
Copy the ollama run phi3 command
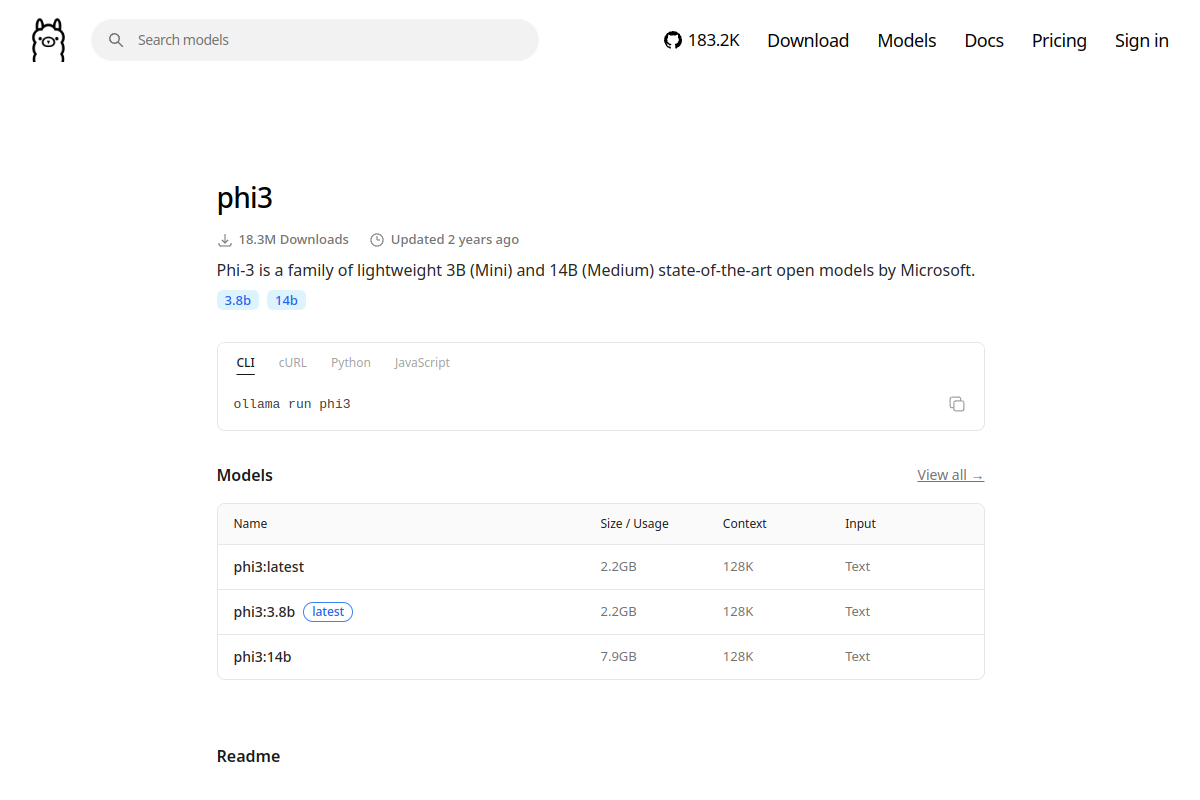[x=957, y=404]
